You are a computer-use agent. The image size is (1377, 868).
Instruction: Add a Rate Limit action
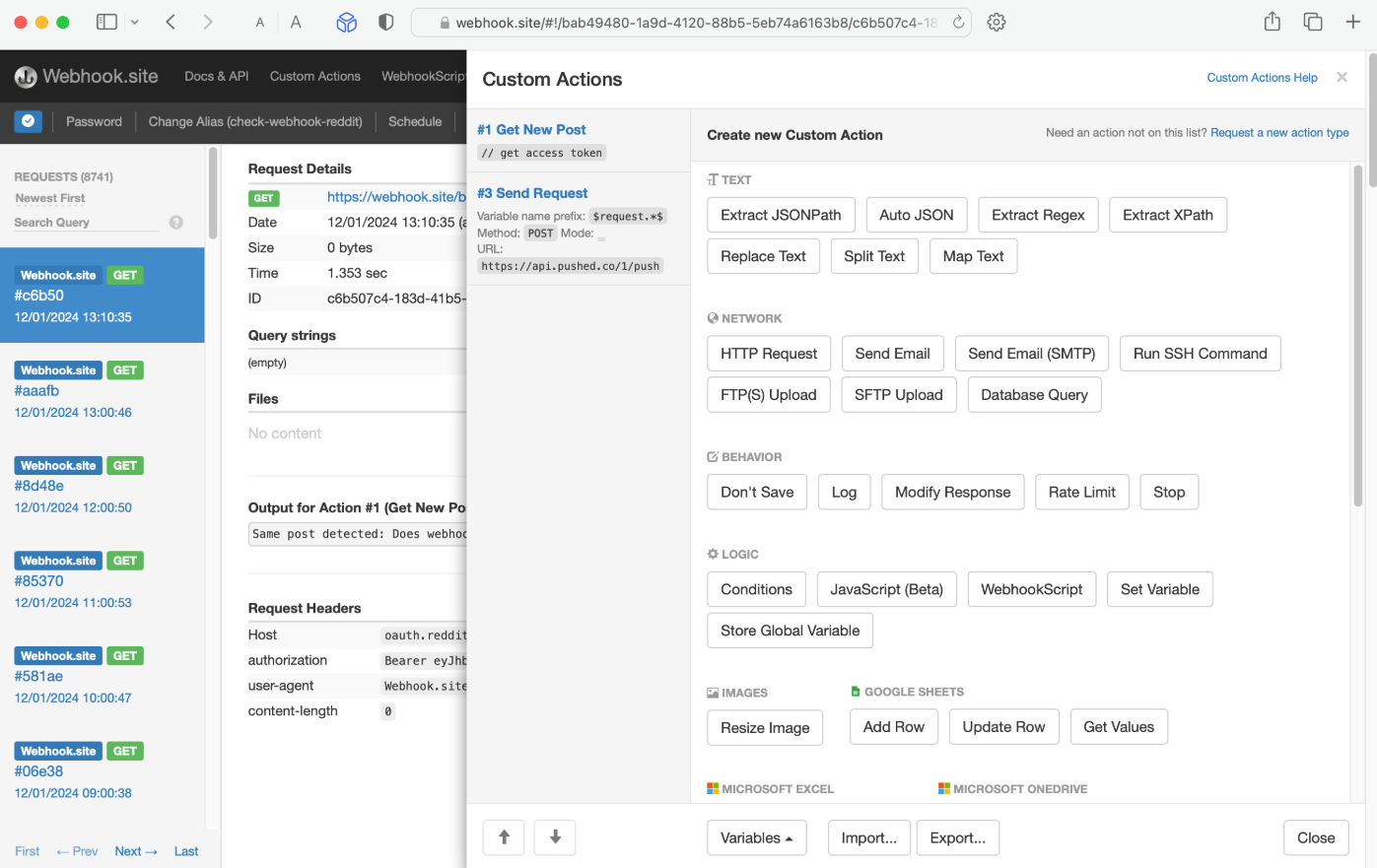click(1082, 493)
